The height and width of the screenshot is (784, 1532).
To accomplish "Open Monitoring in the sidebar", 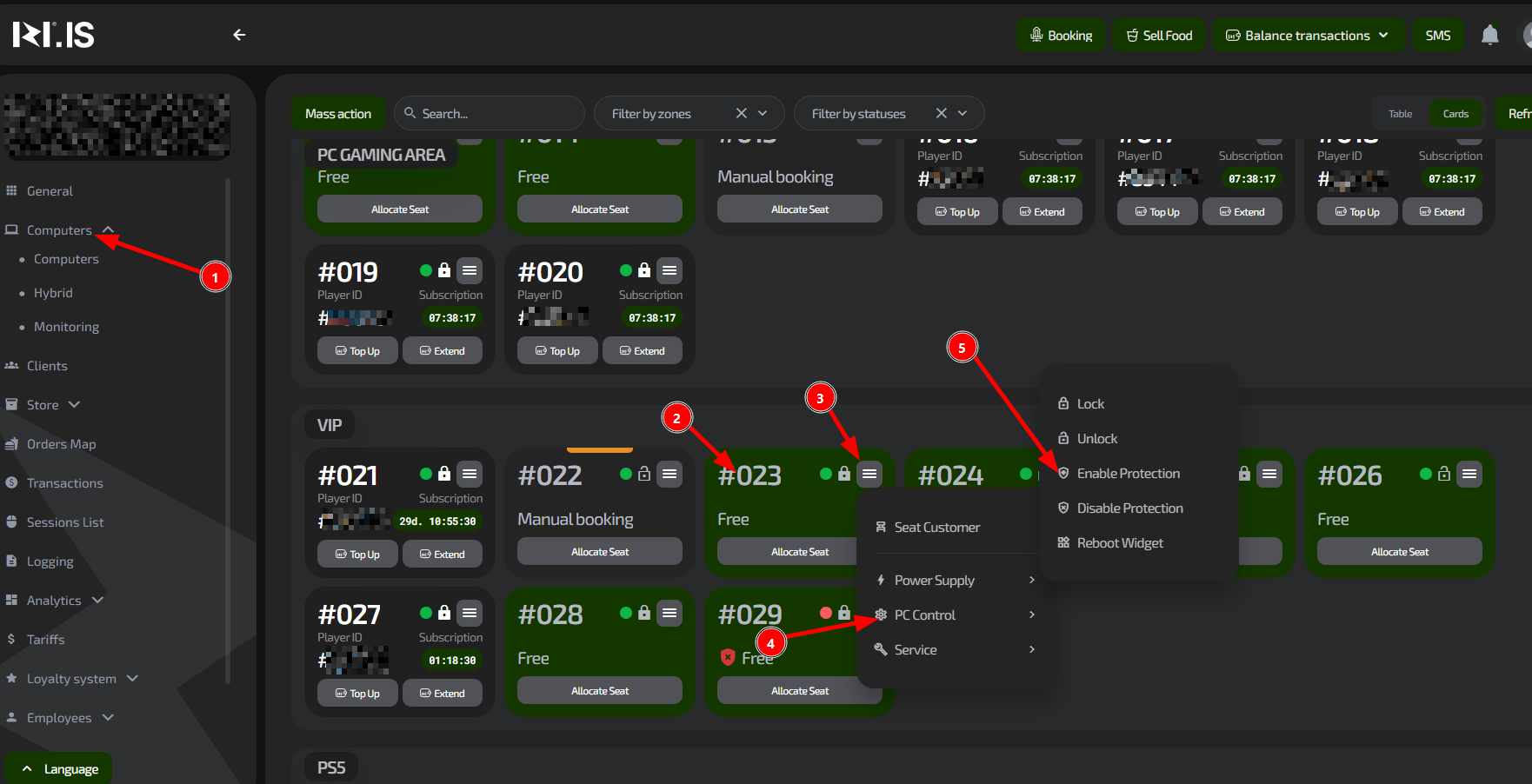I will point(66,327).
